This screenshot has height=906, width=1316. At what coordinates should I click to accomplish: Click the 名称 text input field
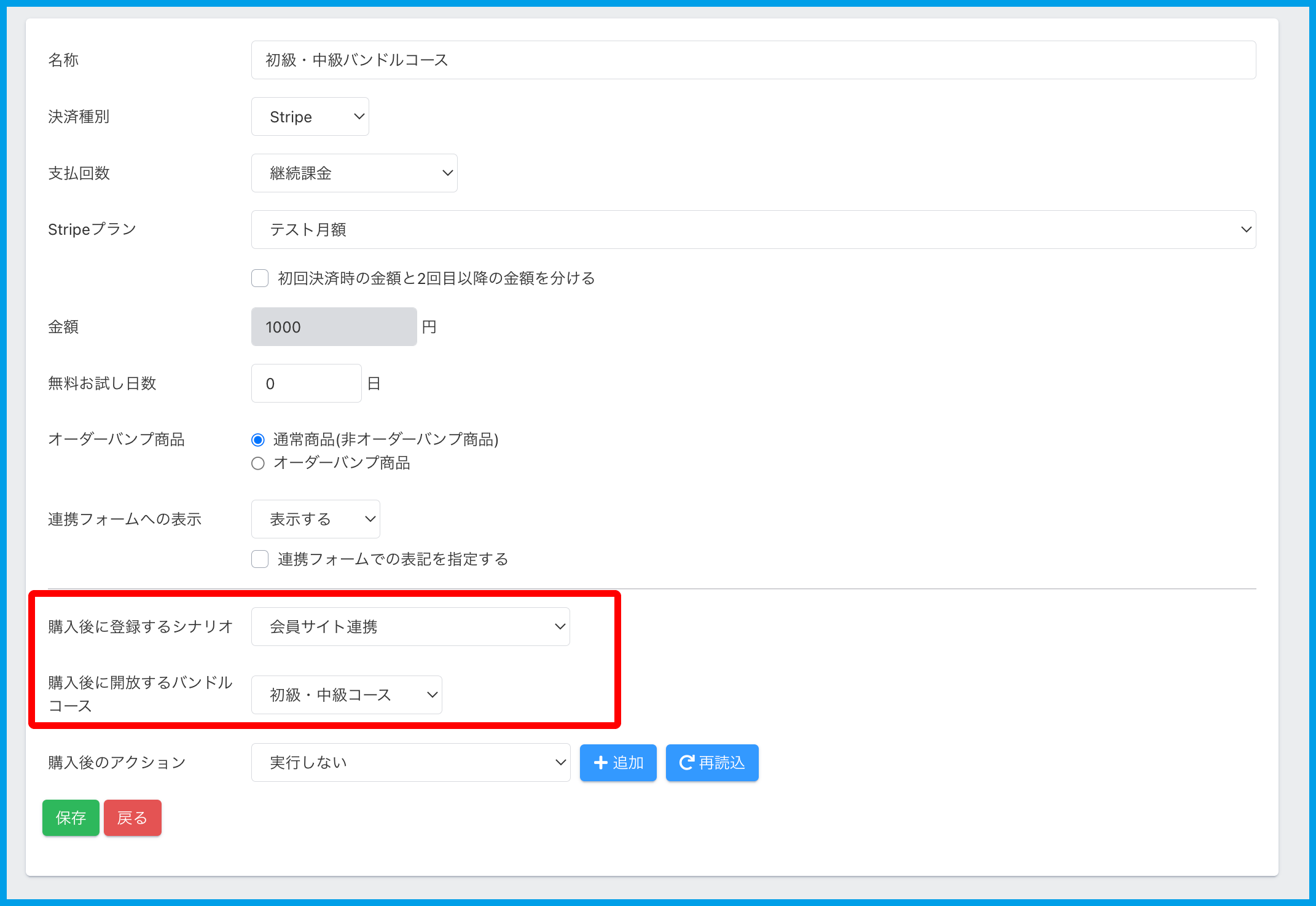click(x=753, y=60)
